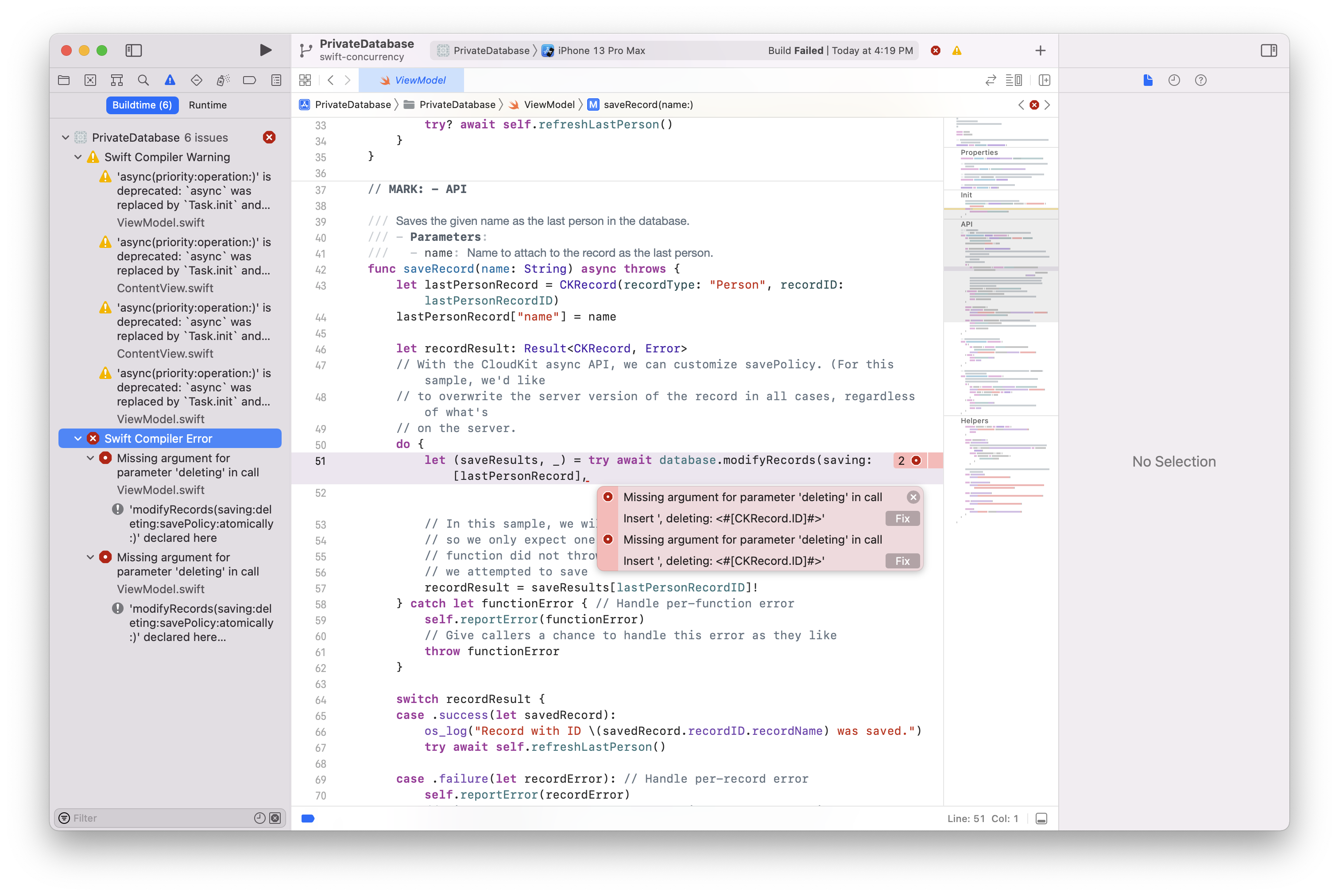Open the Report navigator list icon
The image size is (1339, 896).
[x=276, y=80]
